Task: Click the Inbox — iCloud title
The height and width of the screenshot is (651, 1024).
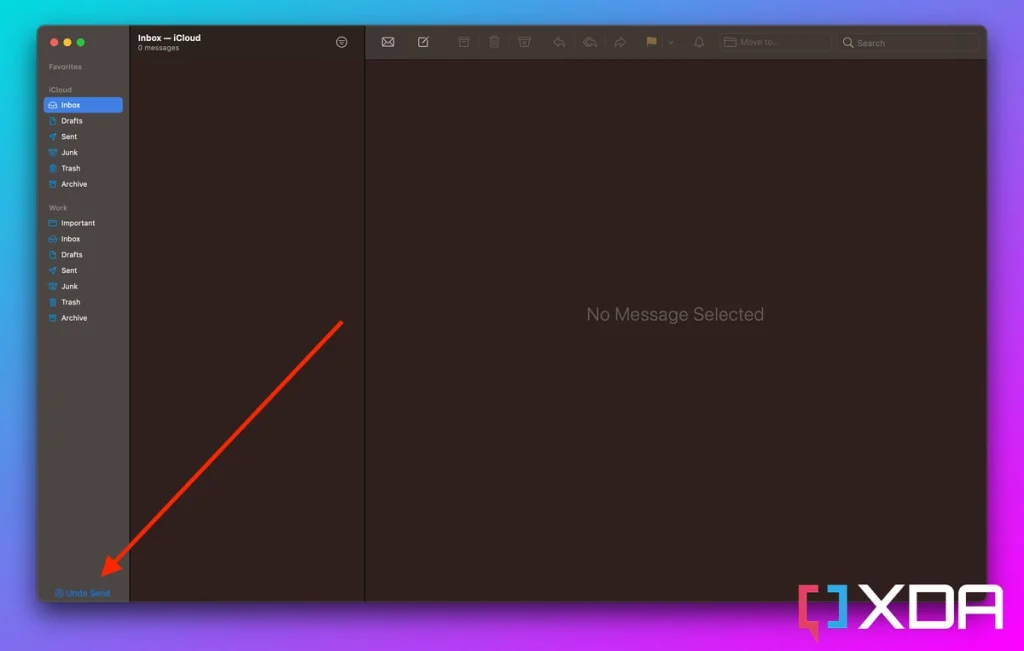Action: click(169, 38)
